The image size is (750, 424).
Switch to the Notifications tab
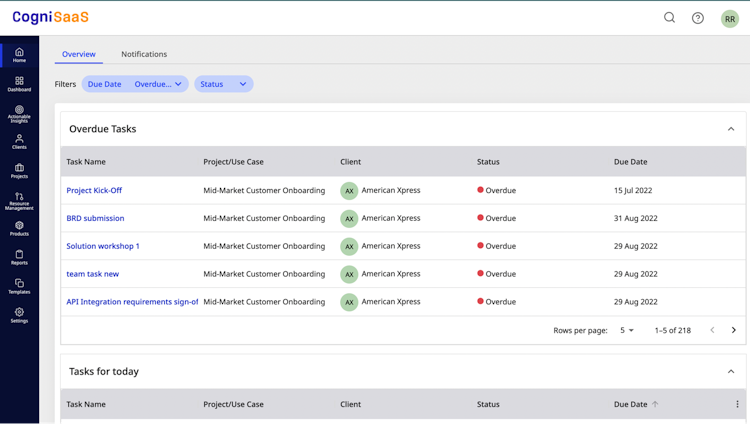click(144, 54)
